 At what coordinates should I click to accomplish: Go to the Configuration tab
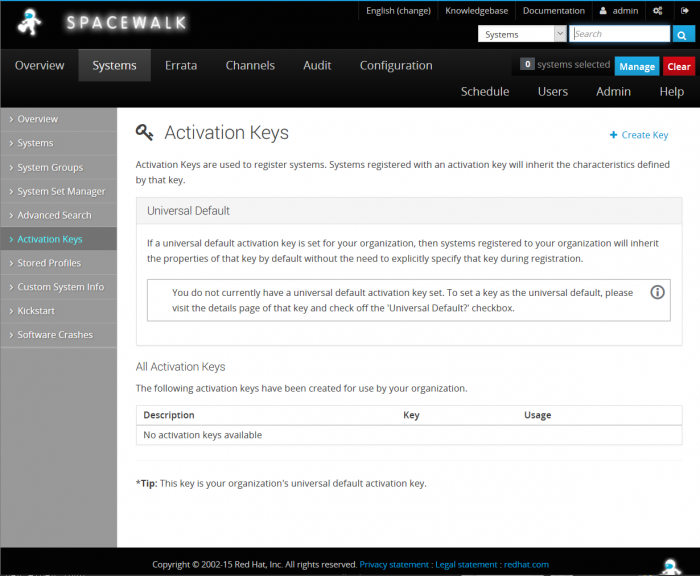[x=396, y=65]
